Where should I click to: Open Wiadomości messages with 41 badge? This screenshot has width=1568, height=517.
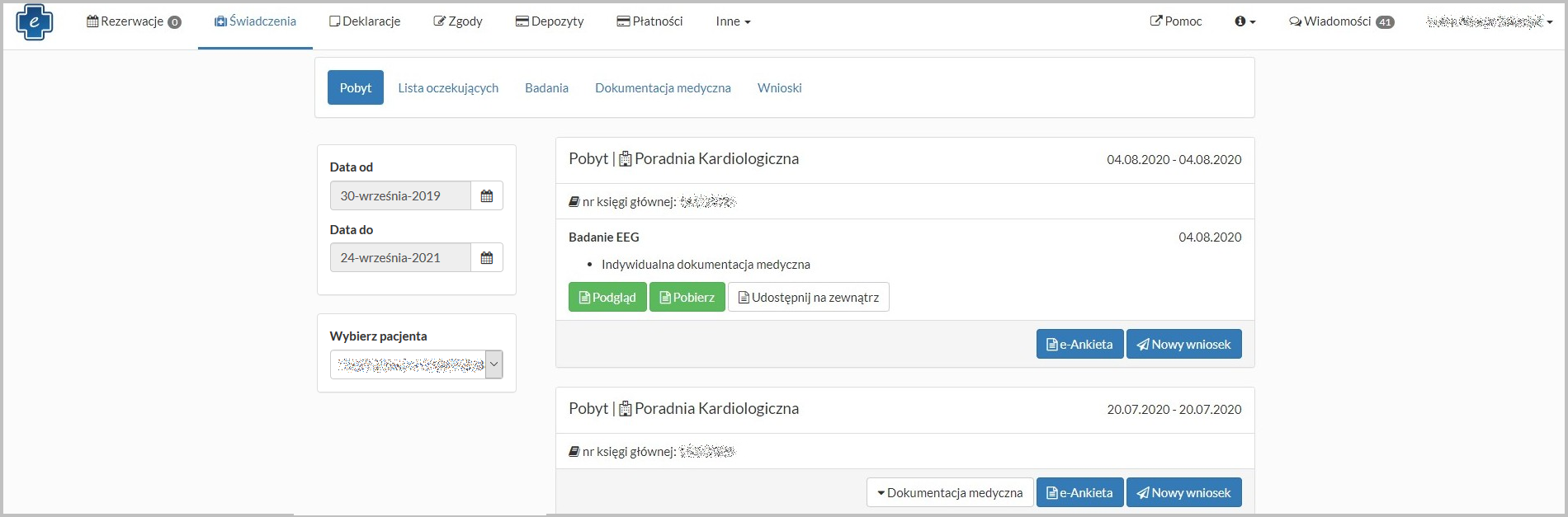point(1341,21)
